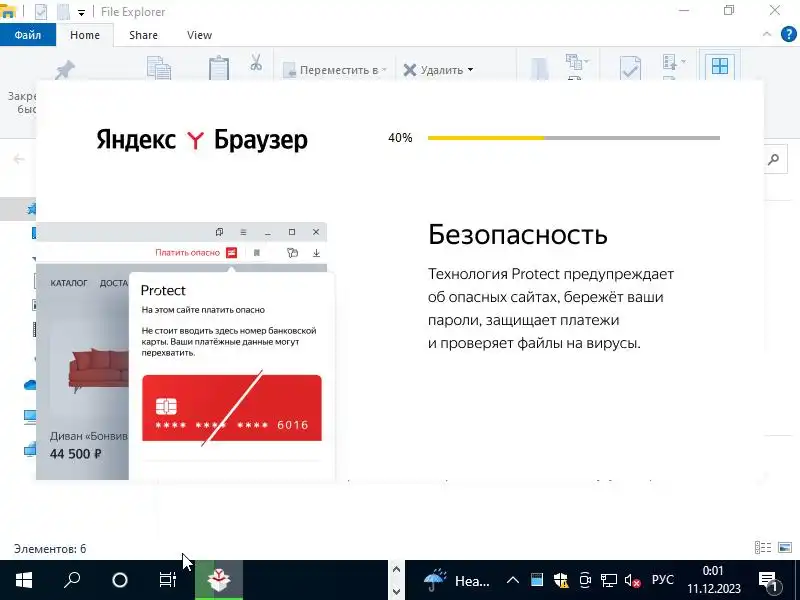Expand the Удалить dropdown arrow

[x=470, y=70]
